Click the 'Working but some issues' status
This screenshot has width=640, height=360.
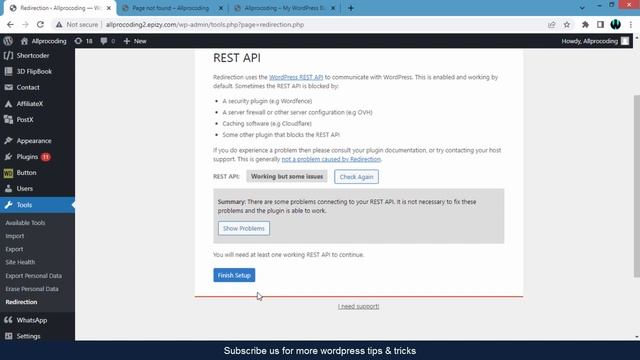pyautogui.click(x=287, y=176)
